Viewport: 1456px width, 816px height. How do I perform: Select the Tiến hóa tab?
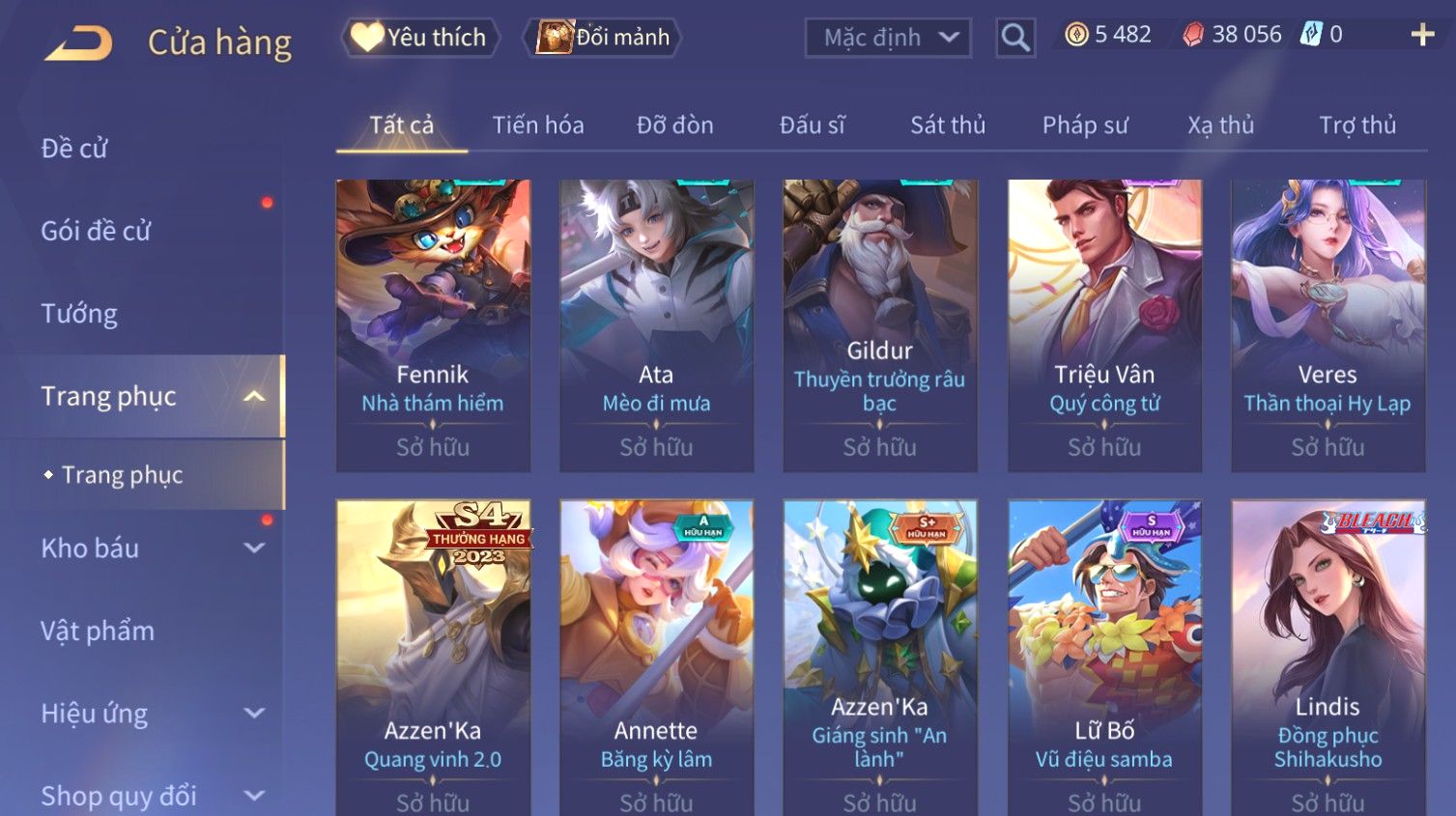538,126
